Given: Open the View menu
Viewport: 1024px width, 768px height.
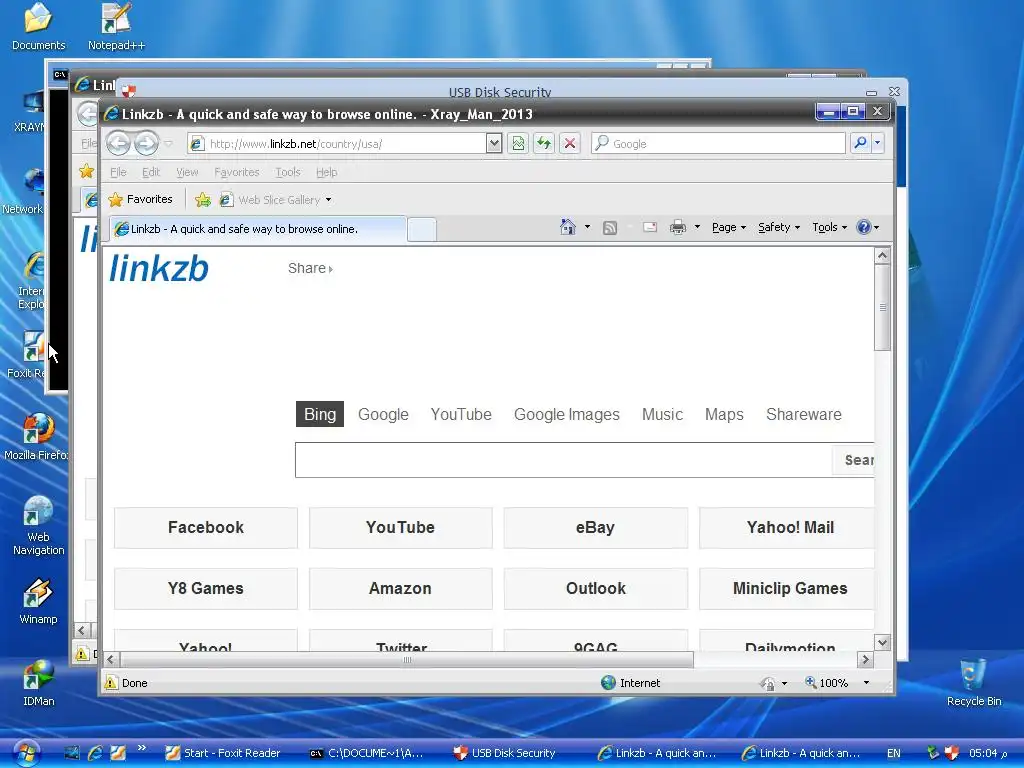Looking at the screenshot, I should 187,172.
